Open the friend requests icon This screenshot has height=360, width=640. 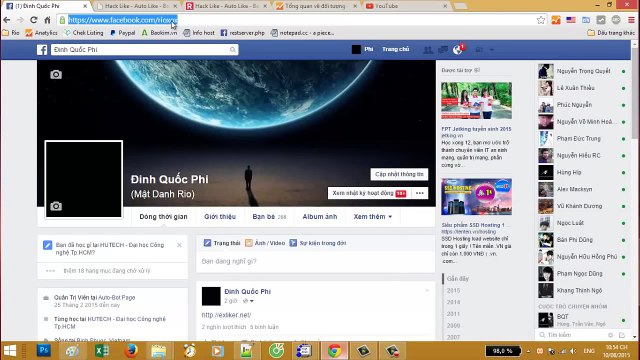tap(428, 50)
